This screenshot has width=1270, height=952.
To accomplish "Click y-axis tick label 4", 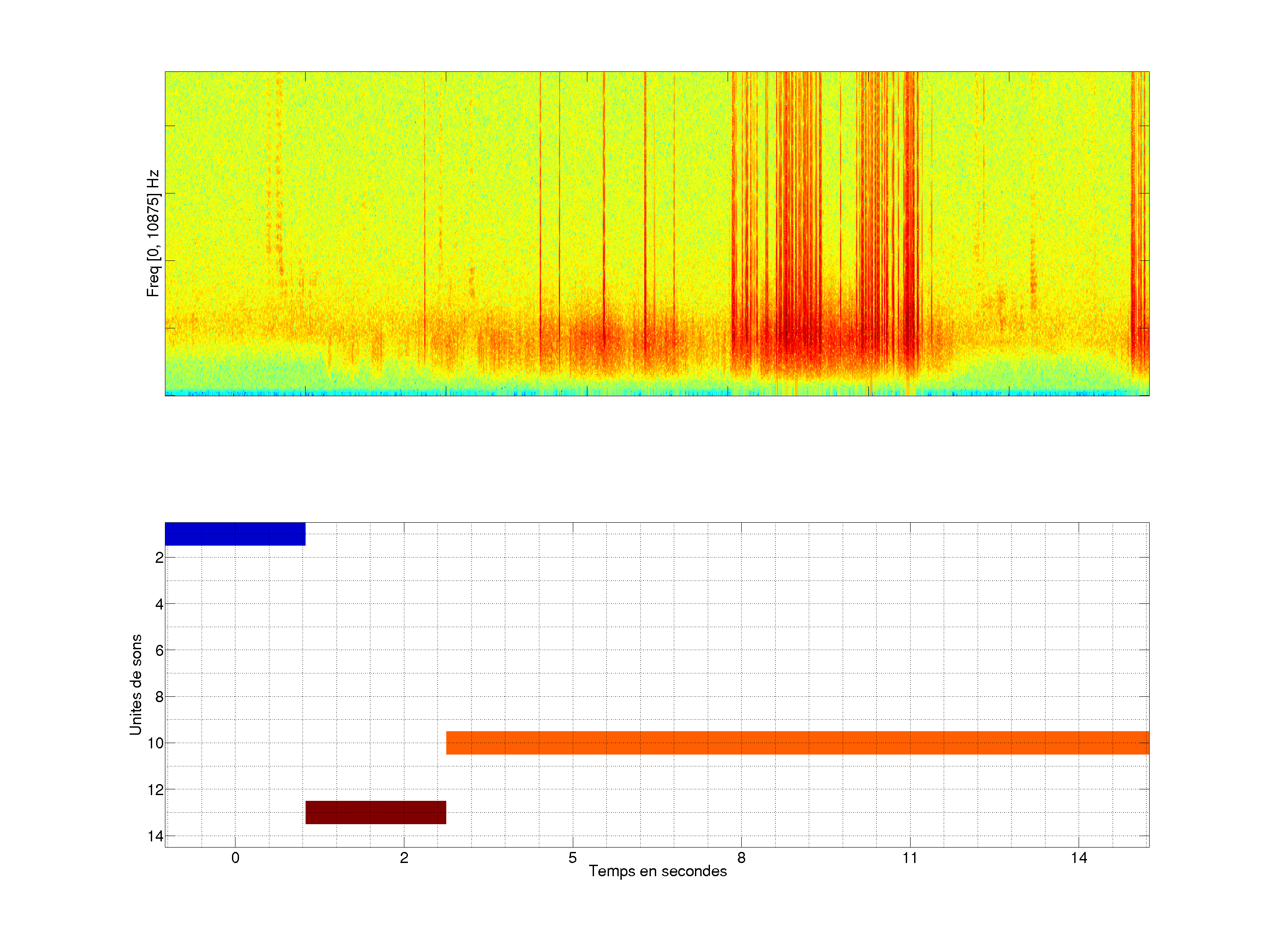I will click(x=159, y=604).
